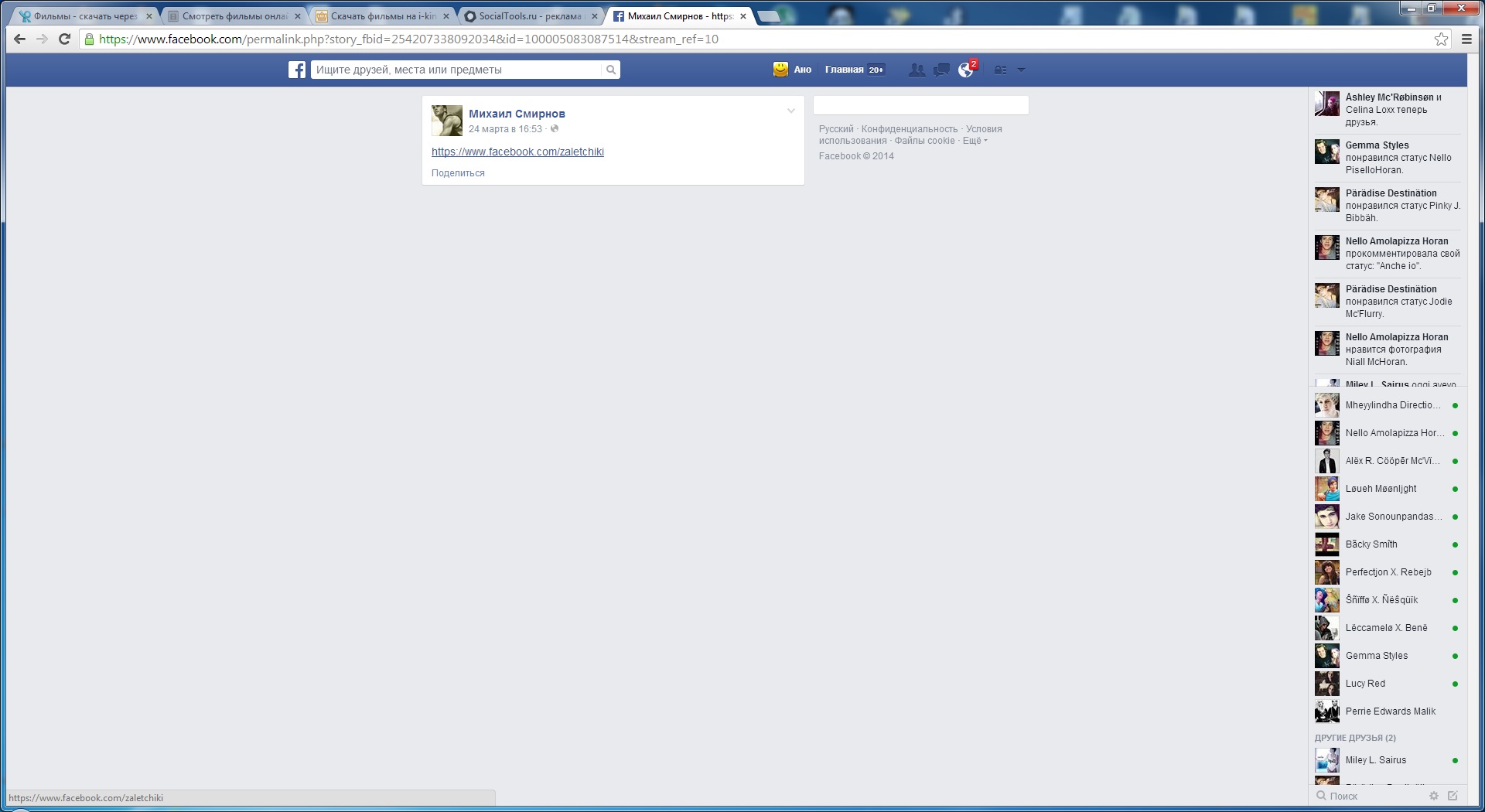Open ticker story: Gemma Styles liked Nello's status
Screen dimensions: 1485x812
coord(1388,158)
